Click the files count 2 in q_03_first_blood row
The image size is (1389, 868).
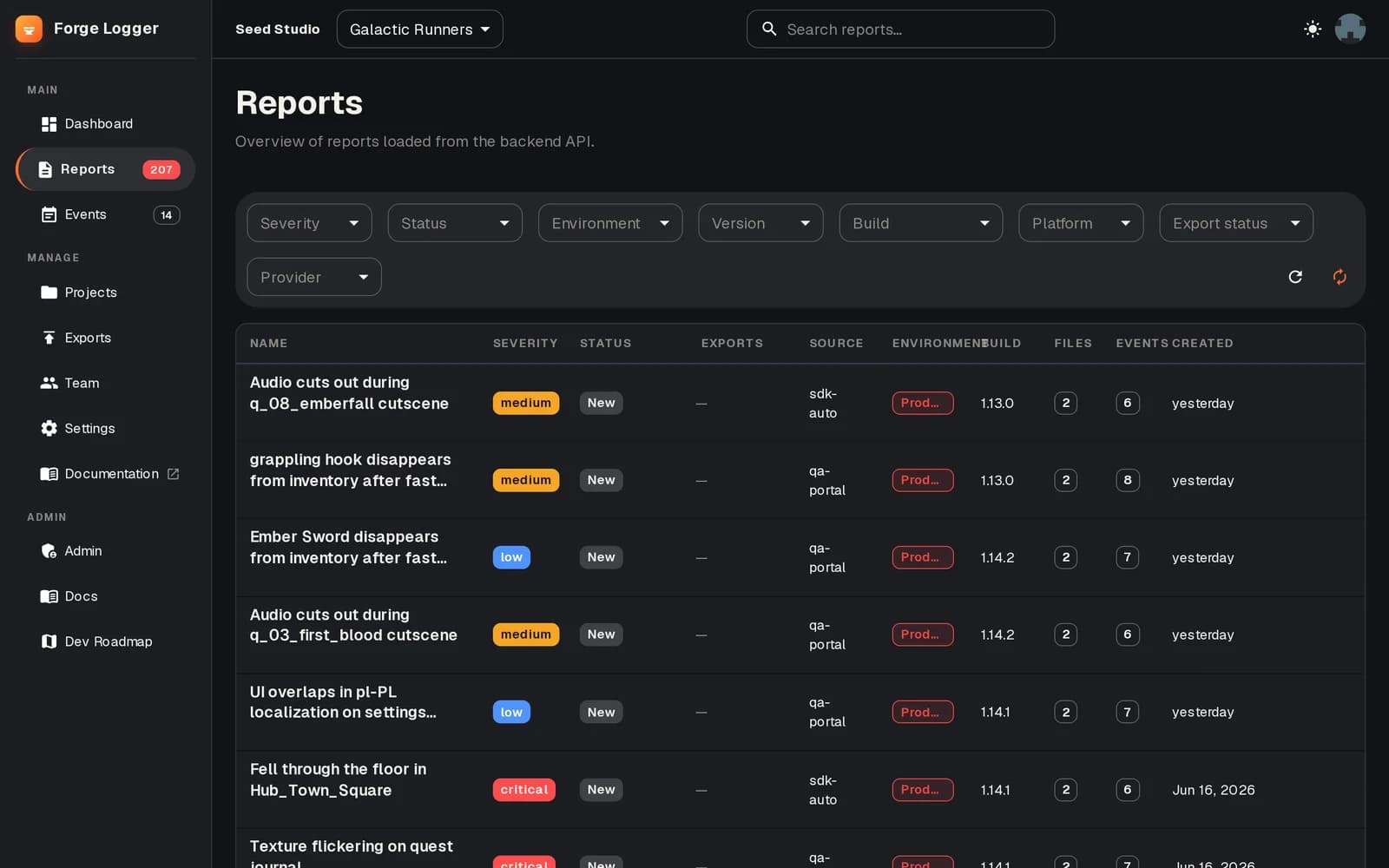tap(1066, 635)
